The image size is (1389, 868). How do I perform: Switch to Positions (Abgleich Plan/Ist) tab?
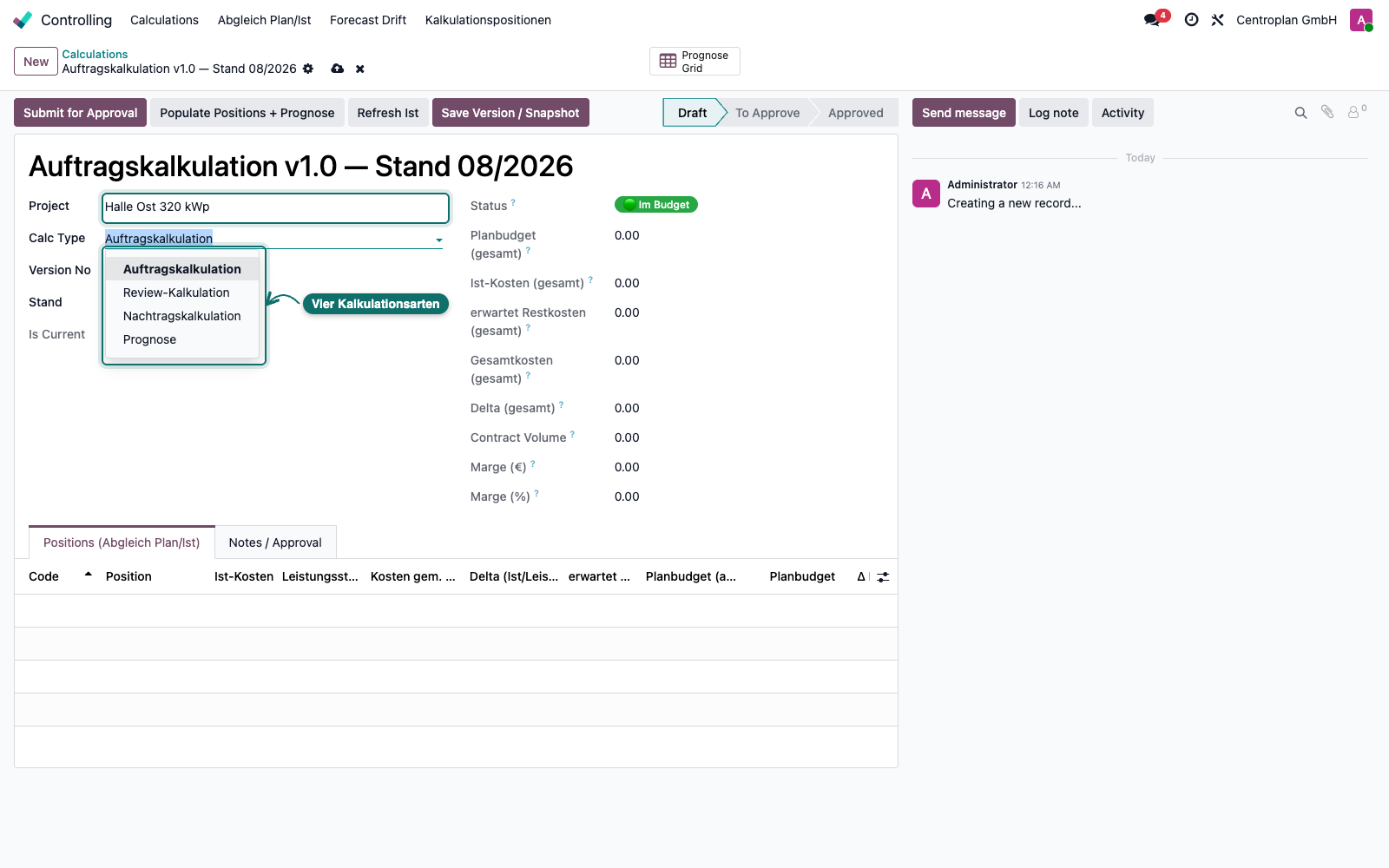coord(122,542)
